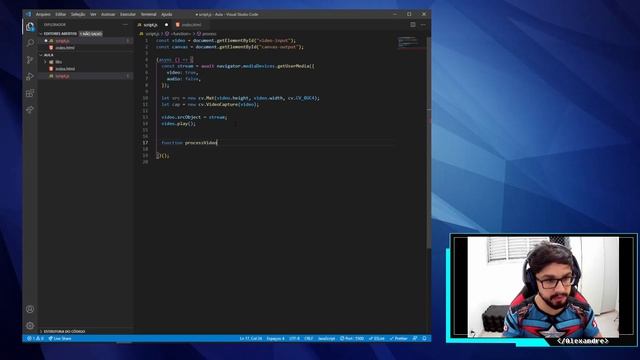The image size is (640, 360).
Task: Click the feedback icon in status bar
Action: 415,338
